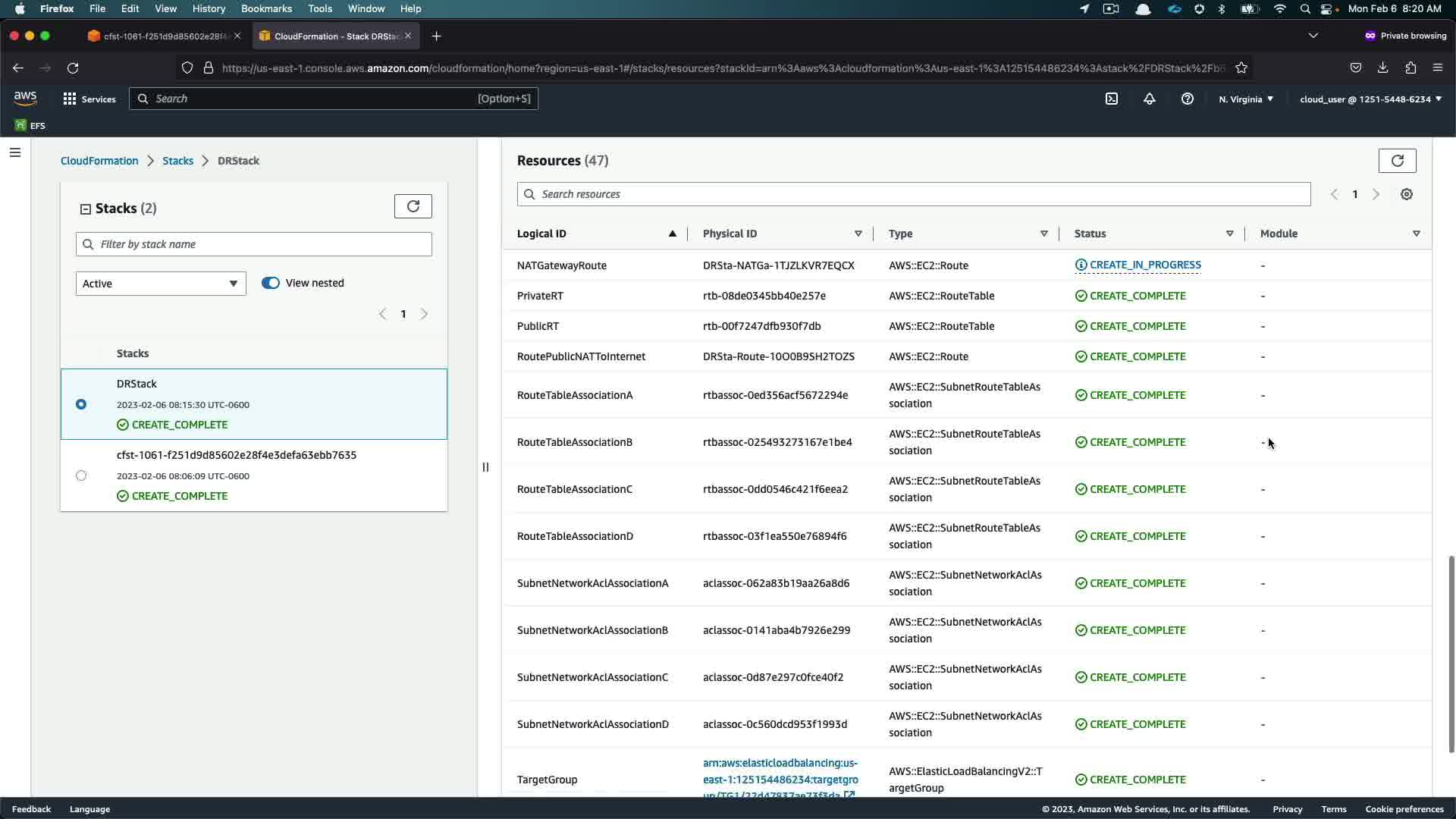Screen dimensions: 1456x819
Task: Select the cfst-1061 stack radio button
Action: point(81,475)
